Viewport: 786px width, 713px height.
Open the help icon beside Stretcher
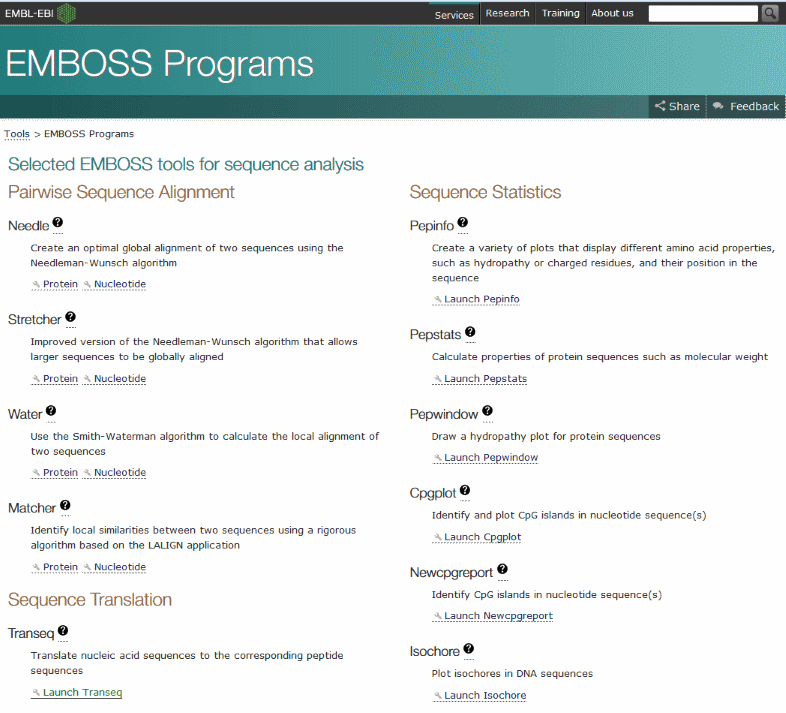coord(70,318)
